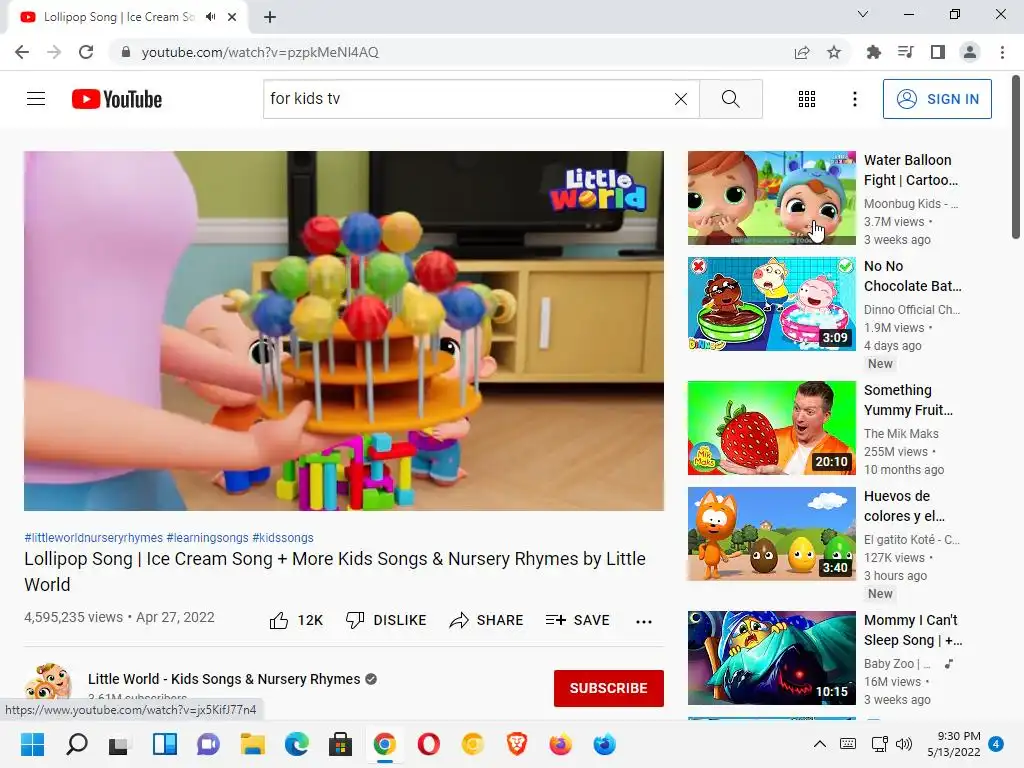Screen dimensions: 1024x768
Task: Like the video with thumbs up
Action: point(296,620)
